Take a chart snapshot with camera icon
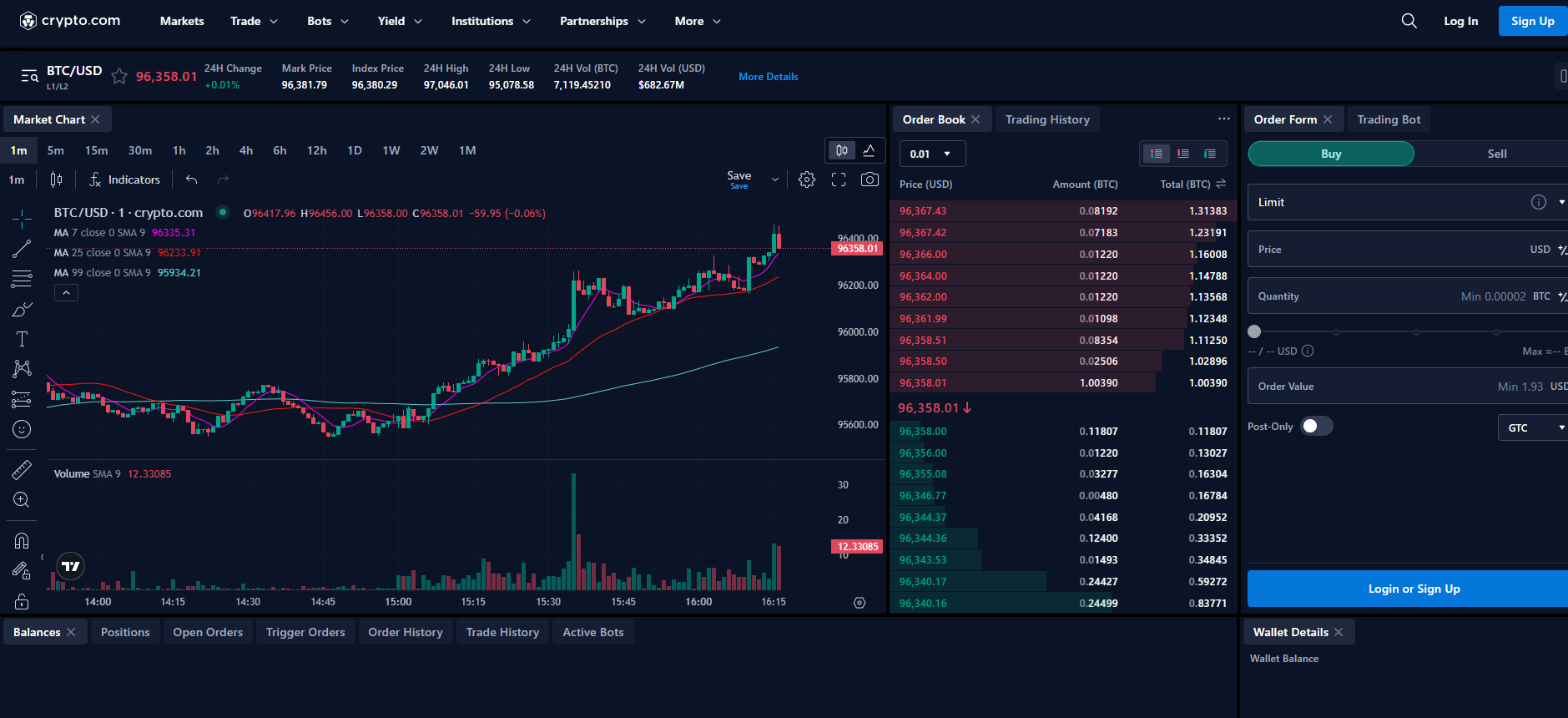 click(x=870, y=179)
